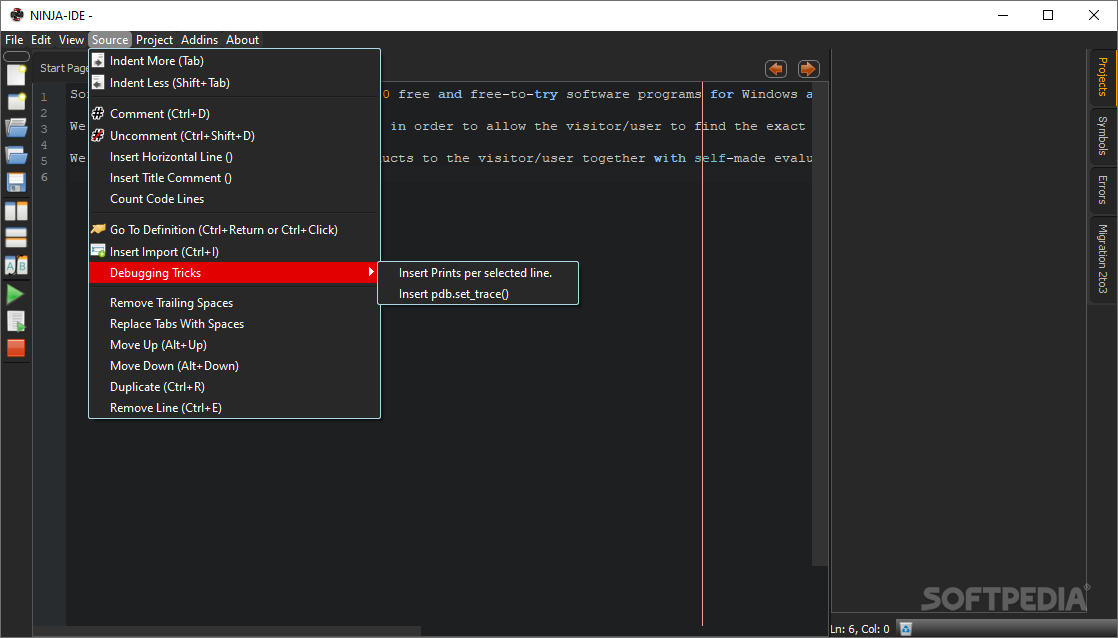Open the Project menu
The image size is (1118, 638).
coord(154,40)
